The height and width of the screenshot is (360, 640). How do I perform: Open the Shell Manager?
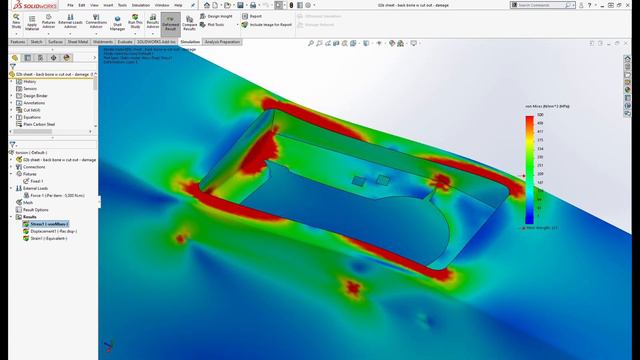click(x=117, y=23)
